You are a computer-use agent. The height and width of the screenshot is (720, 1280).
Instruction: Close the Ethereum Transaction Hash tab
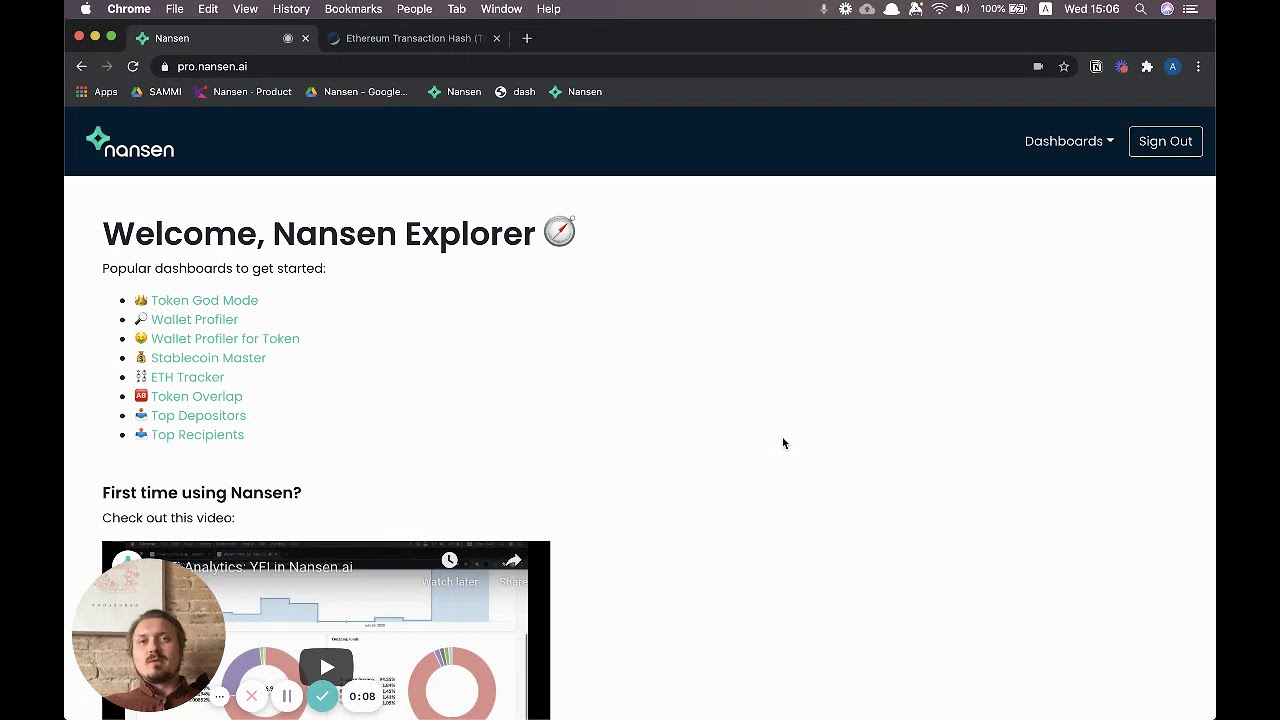[x=497, y=38]
